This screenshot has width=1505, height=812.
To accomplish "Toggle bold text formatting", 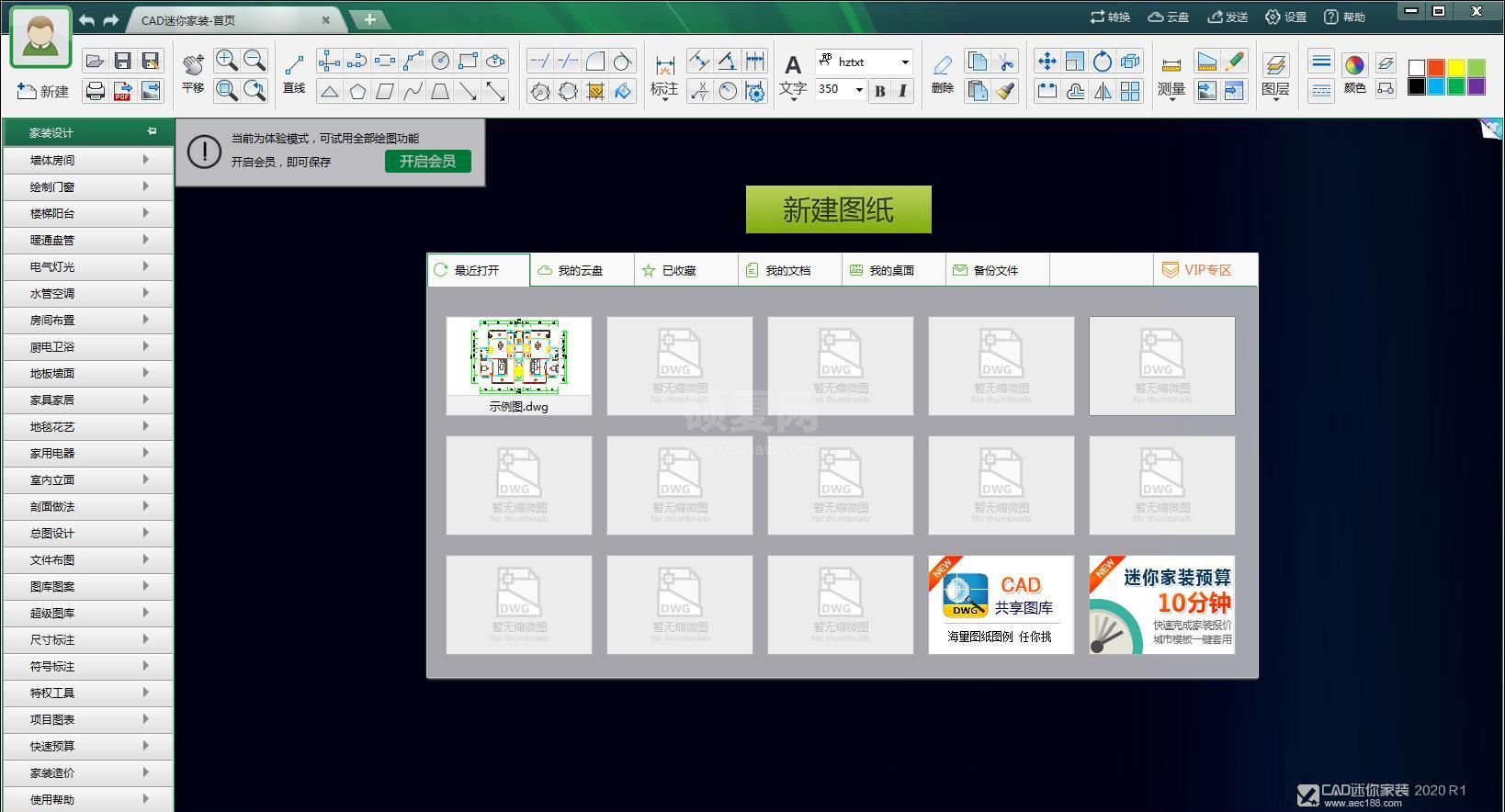I will click(x=880, y=90).
